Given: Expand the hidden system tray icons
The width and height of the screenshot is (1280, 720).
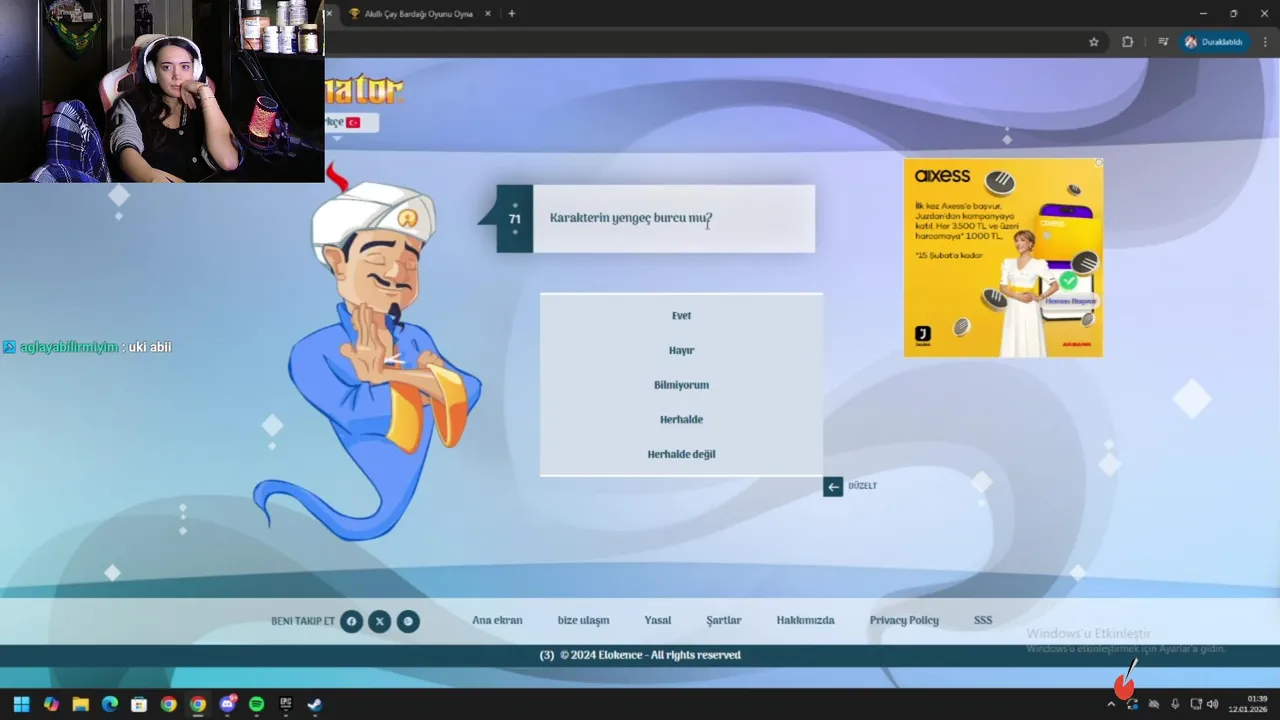Looking at the screenshot, I should tap(1110, 704).
